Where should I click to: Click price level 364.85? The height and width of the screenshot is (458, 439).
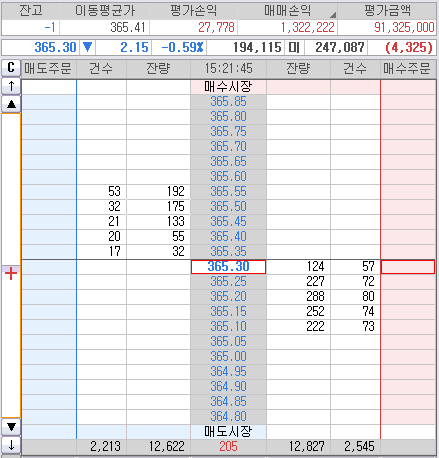(x=228, y=402)
